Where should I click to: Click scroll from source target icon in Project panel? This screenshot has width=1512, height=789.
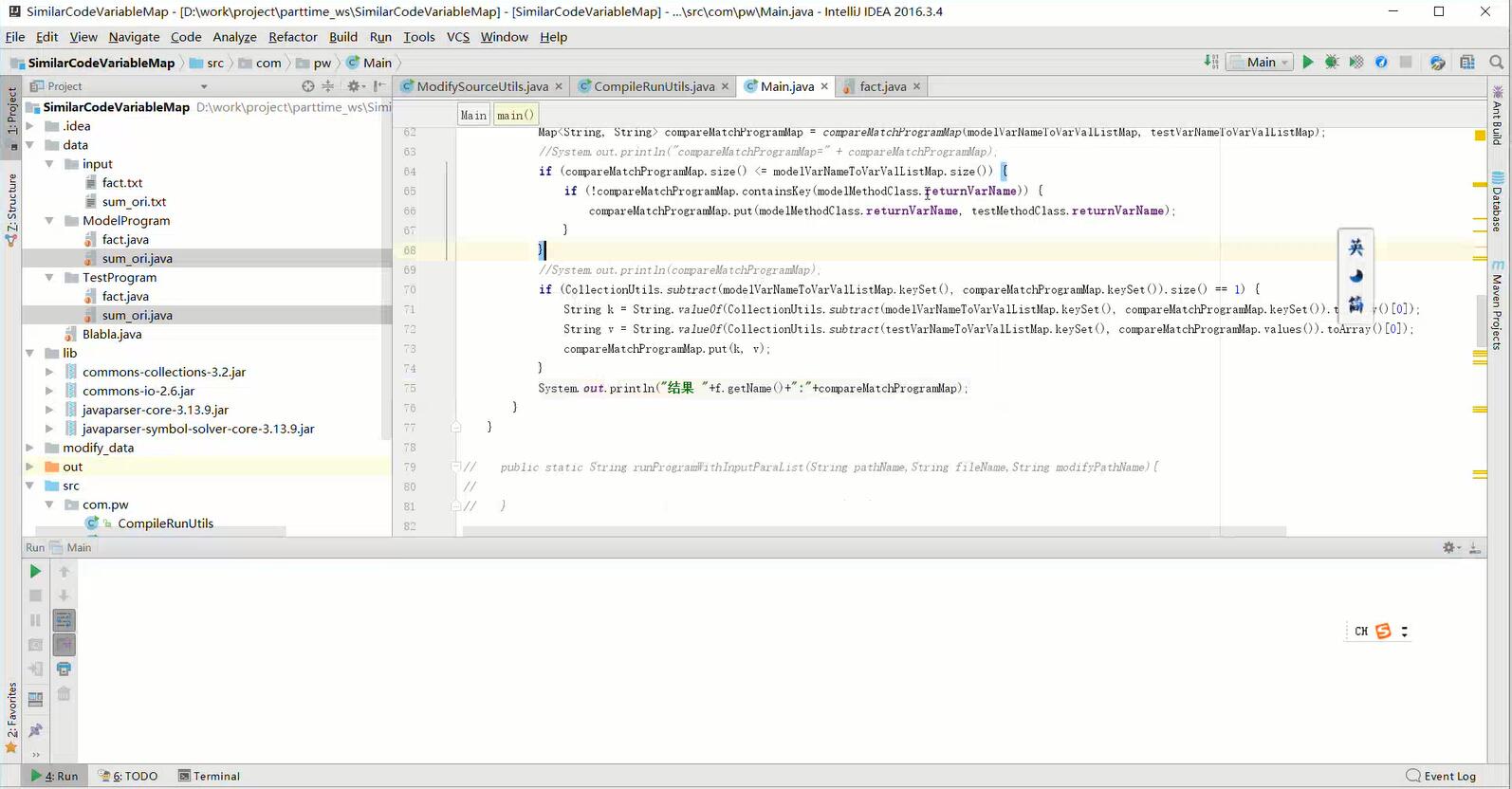307,86
